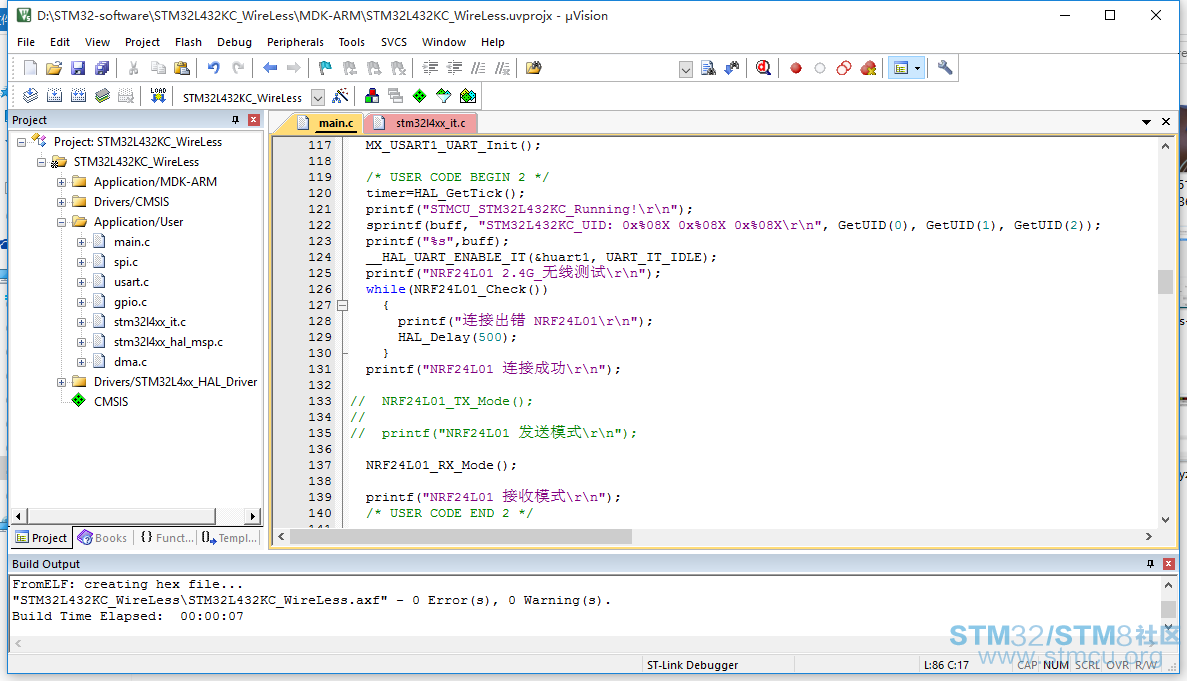Select stm32l4xx_hal_msp.c in project tree
Viewport: 1187px width, 681px height.
coord(168,342)
